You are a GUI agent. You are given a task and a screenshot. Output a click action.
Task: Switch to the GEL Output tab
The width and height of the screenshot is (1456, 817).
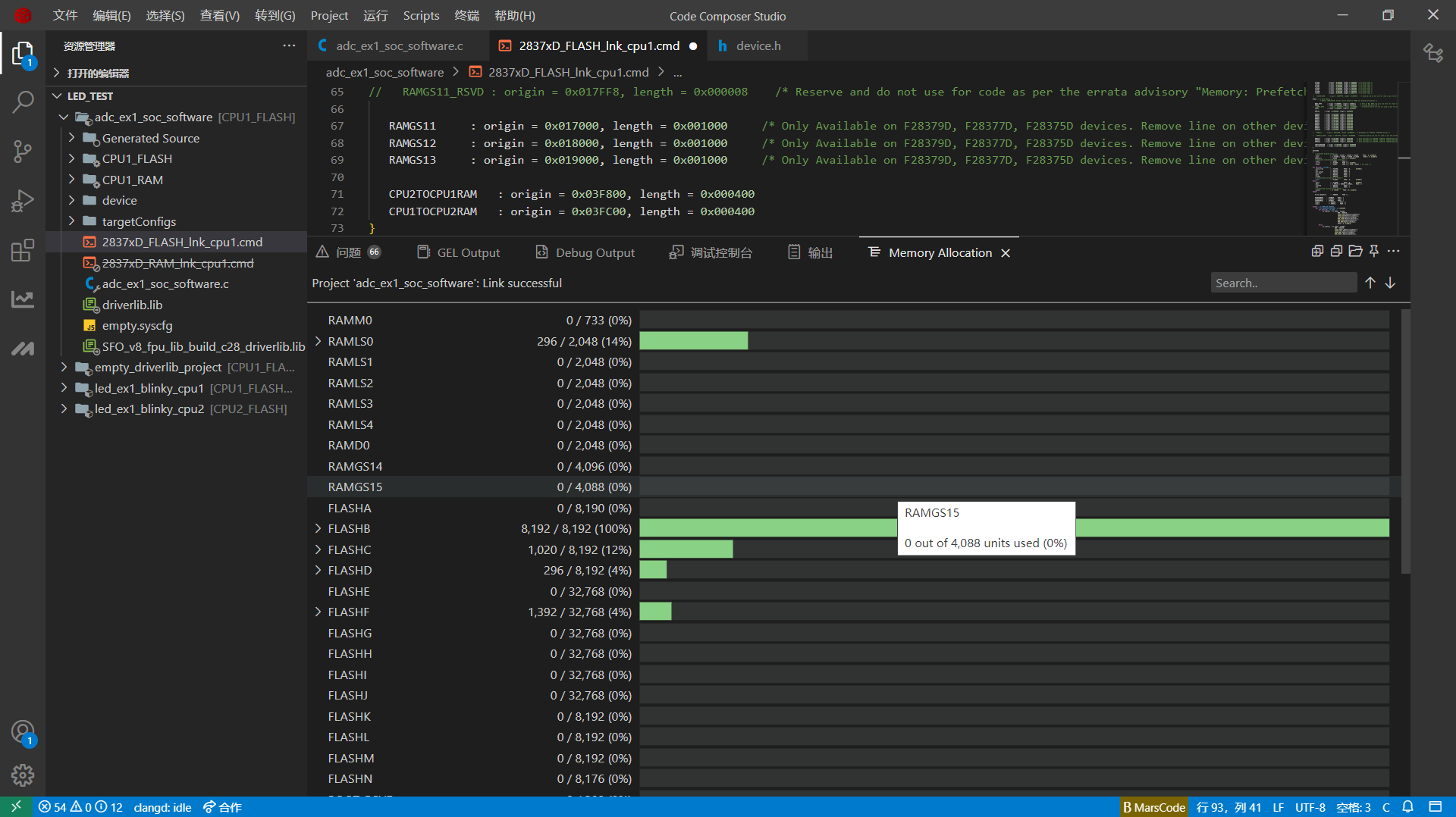(x=467, y=252)
